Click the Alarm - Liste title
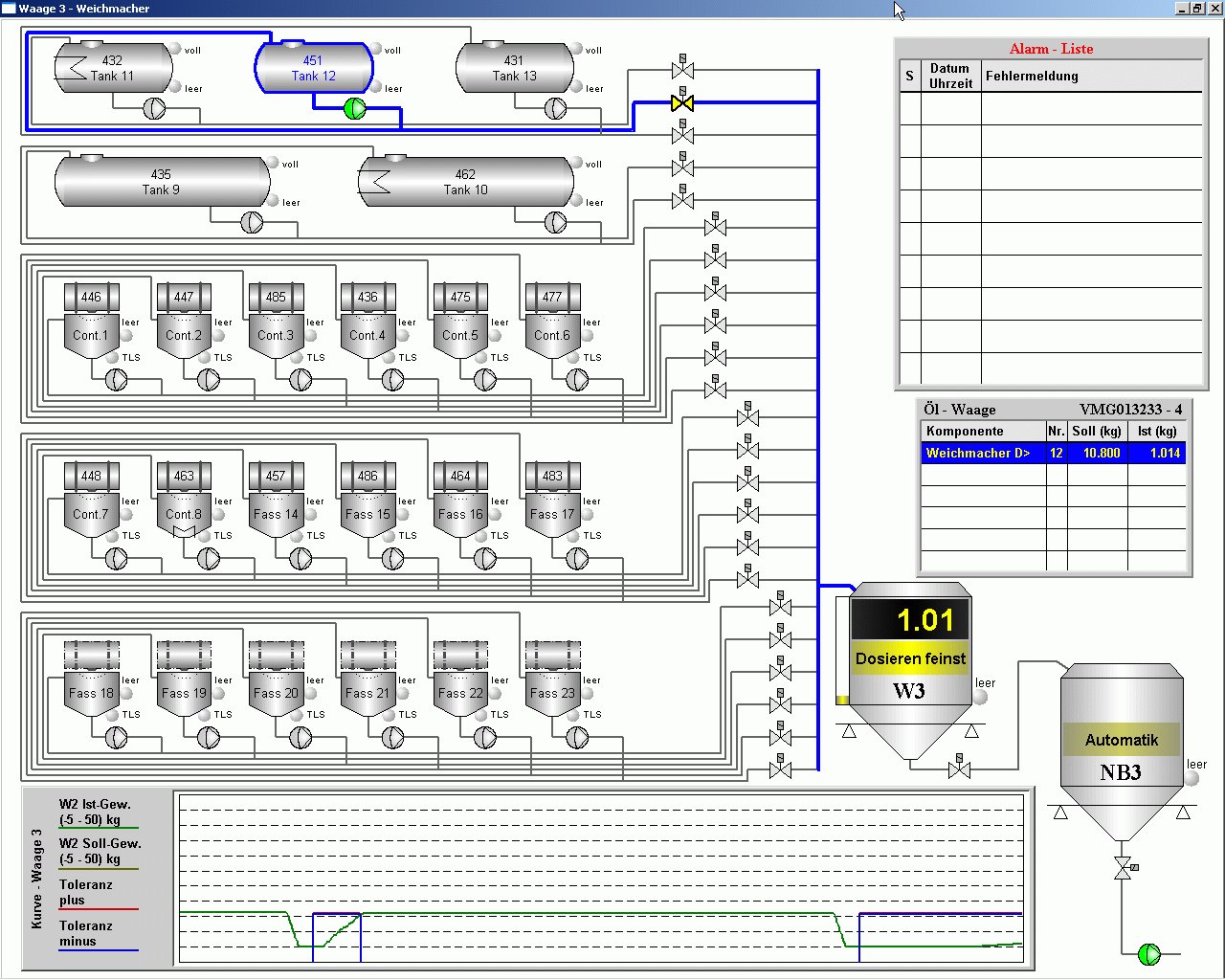Screen dimensions: 1225x980 point(1051,49)
